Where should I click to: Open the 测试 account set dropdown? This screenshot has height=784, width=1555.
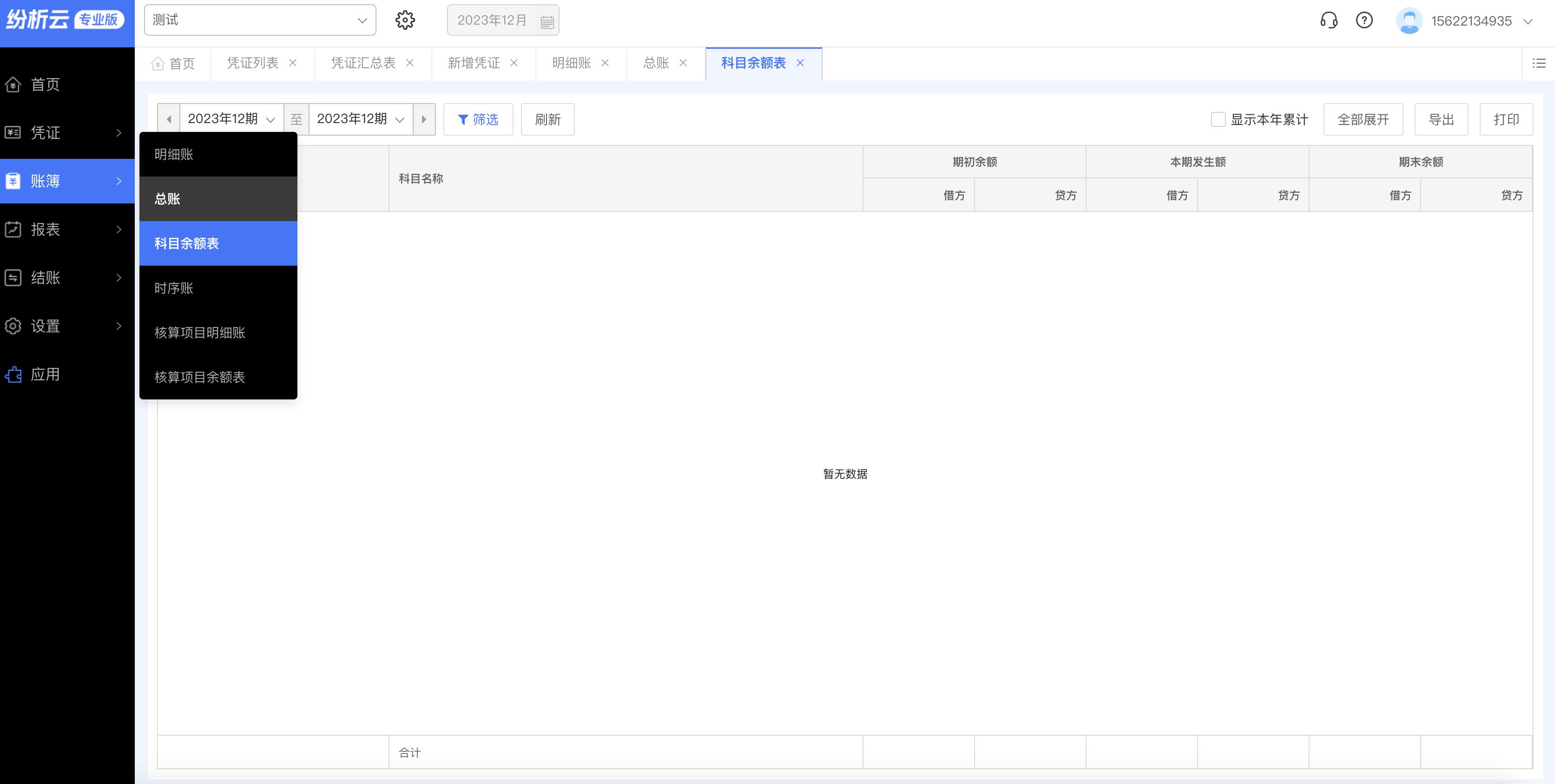point(260,20)
